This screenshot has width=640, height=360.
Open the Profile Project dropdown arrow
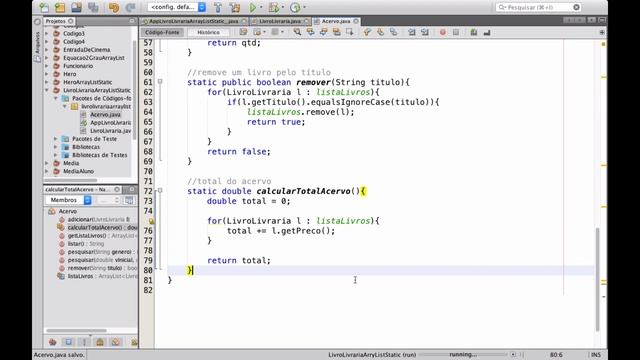pos(304,7)
